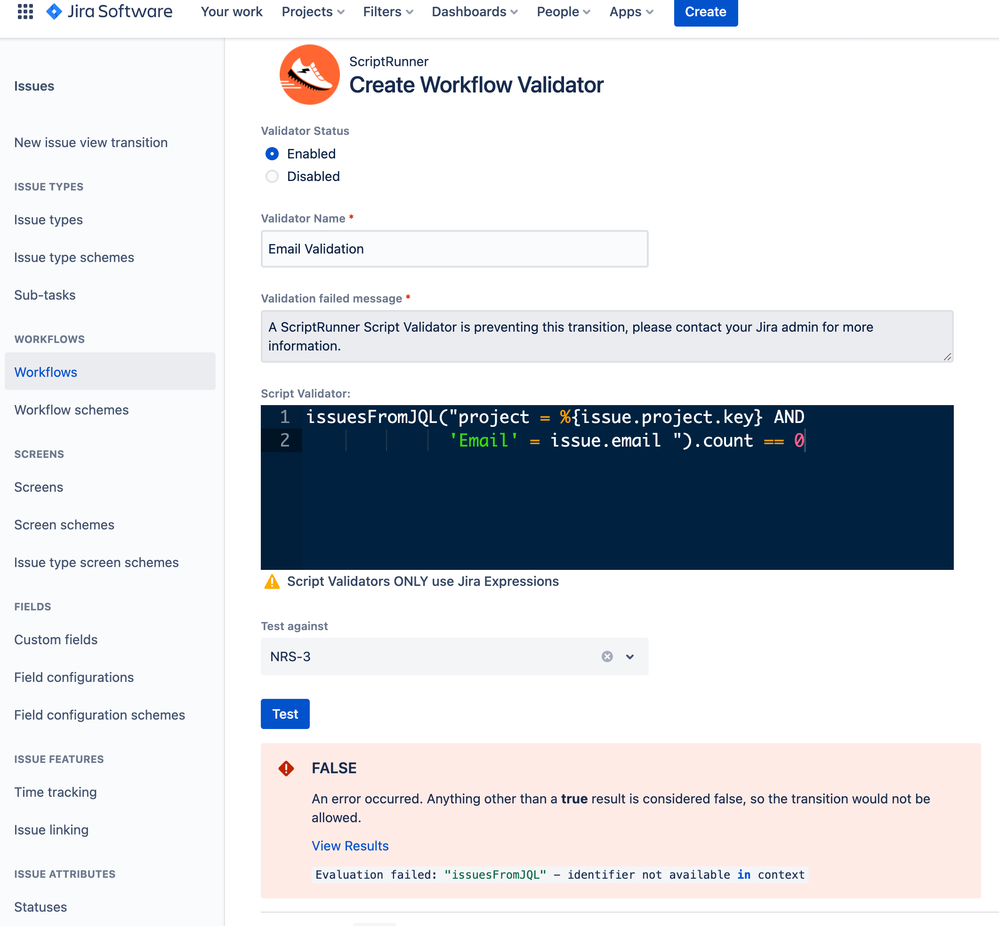Screen dimensions: 999x926
Task: Click the Create Workflow Validator heading
Action: tap(476, 85)
